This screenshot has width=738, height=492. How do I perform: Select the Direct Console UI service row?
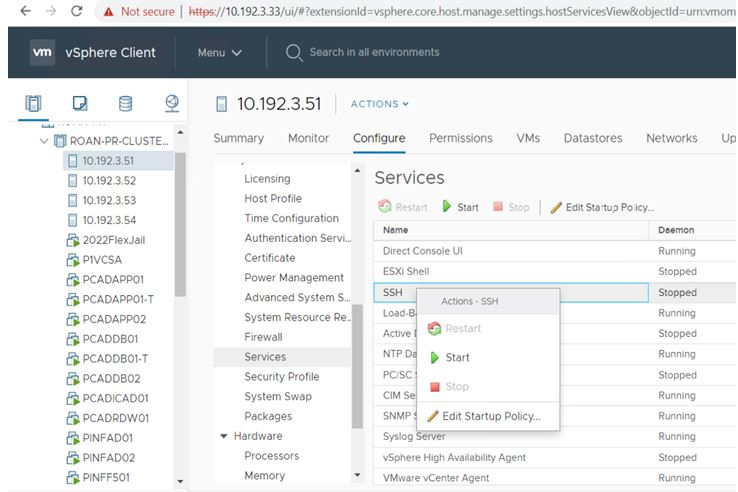click(554, 251)
